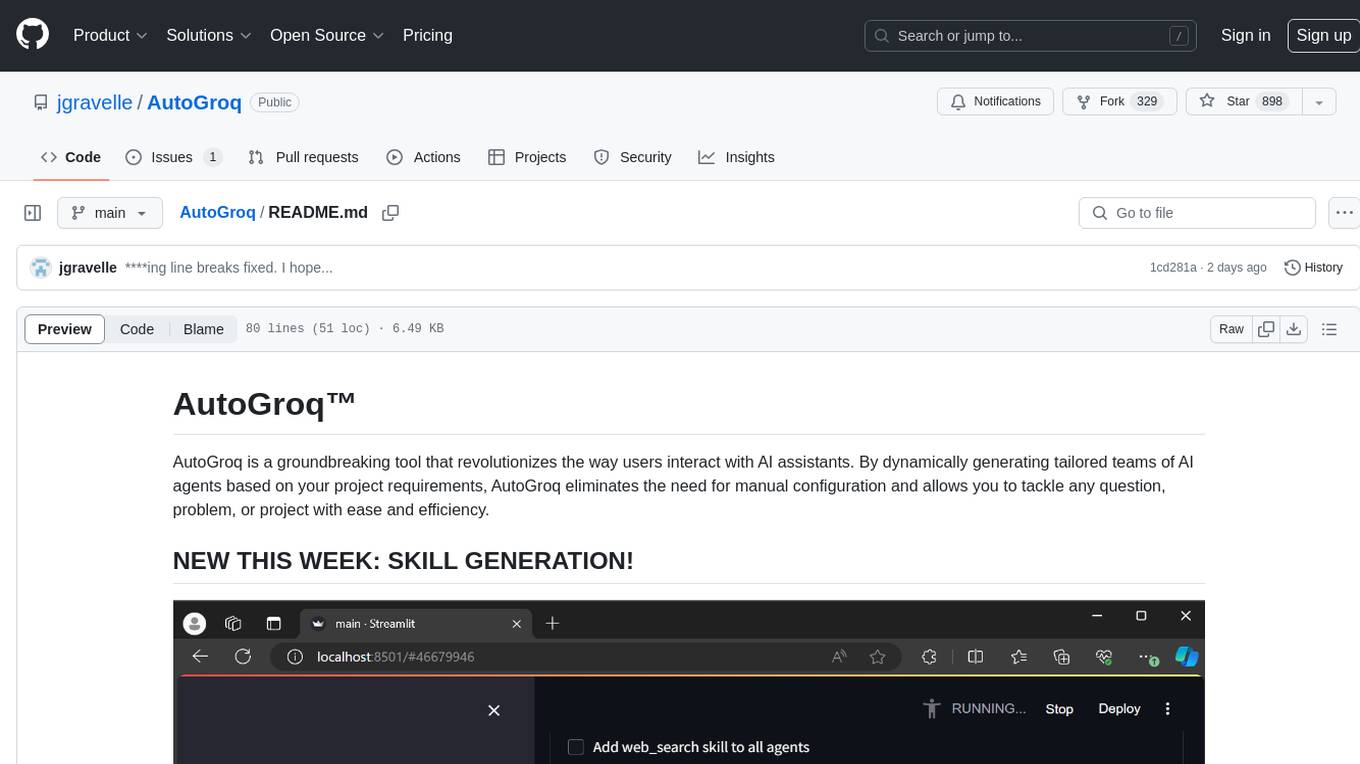The image size is (1360, 764).
Task: Open split screen icon in browser
Action: coord(975,657)
